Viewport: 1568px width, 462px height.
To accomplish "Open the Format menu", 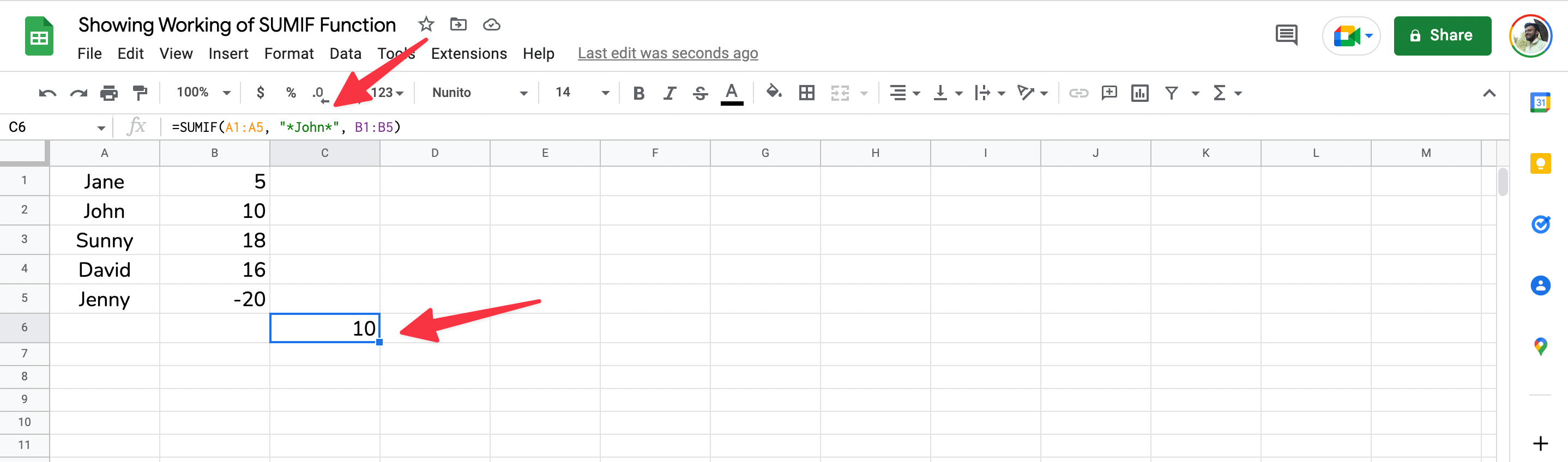I will tap(289, 53).
